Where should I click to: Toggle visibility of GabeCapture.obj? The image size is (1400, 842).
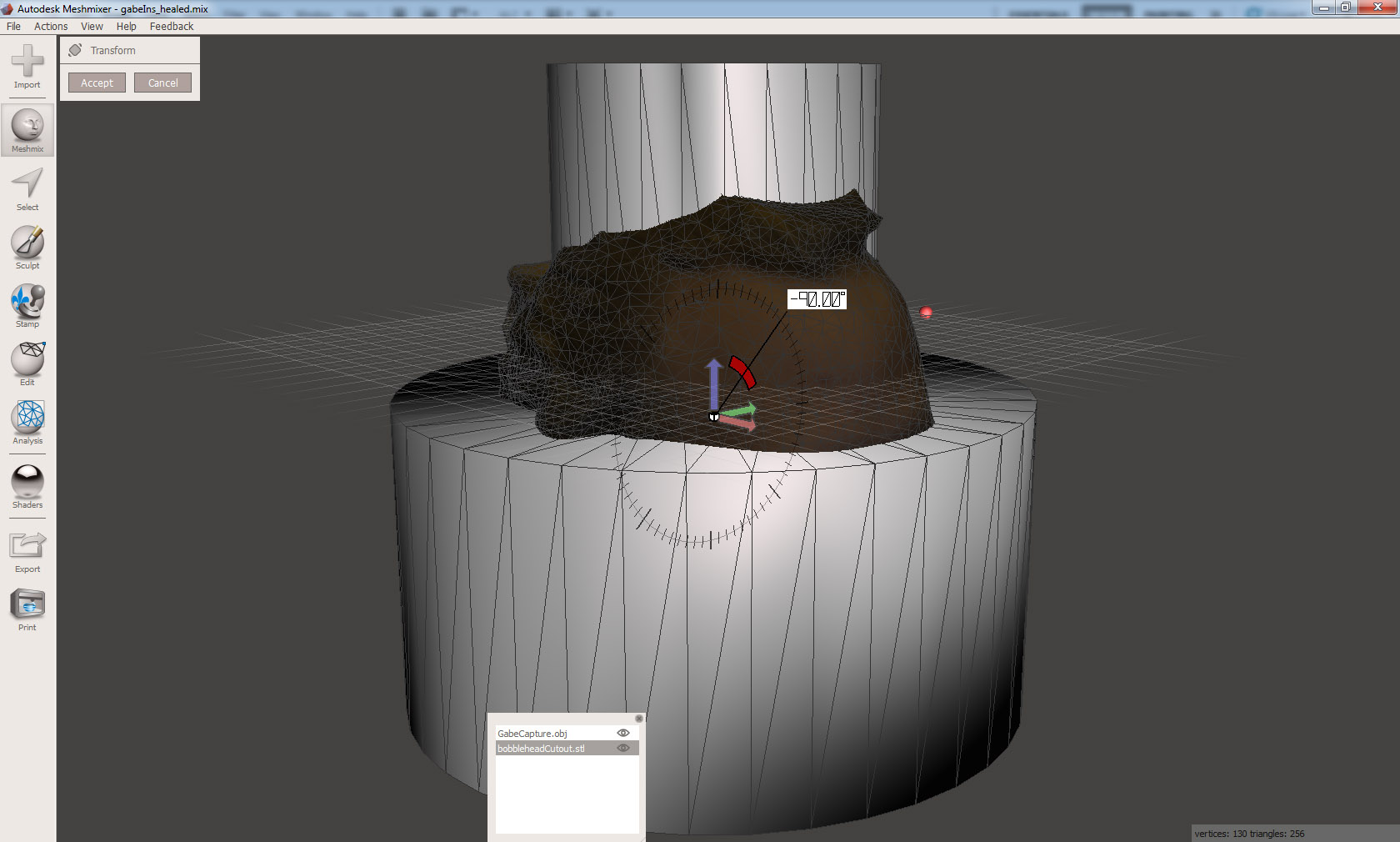[622, 734]
